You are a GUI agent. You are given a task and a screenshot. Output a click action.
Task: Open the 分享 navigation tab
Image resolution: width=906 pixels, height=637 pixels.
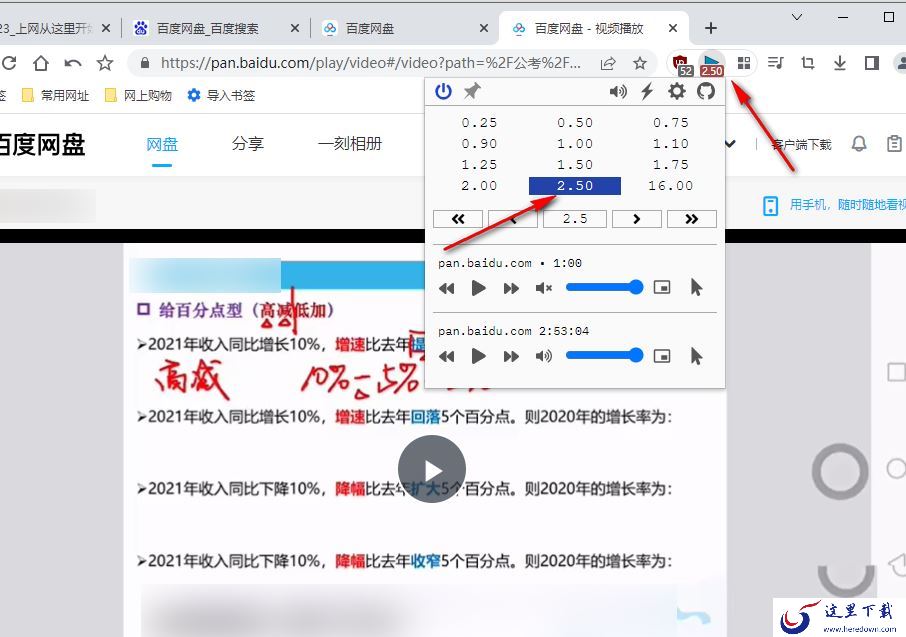(x=247, y=143)
